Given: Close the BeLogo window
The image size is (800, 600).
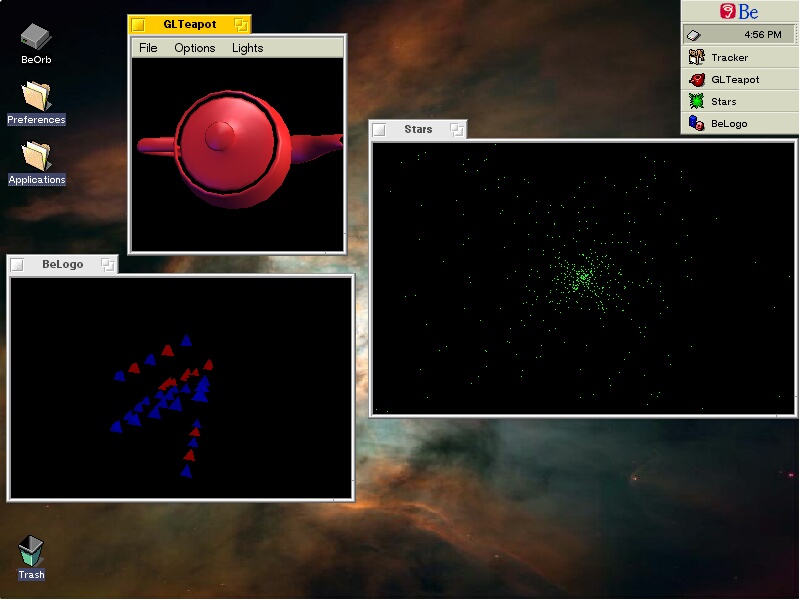Looking at the screenshot, I should point(17,265).
